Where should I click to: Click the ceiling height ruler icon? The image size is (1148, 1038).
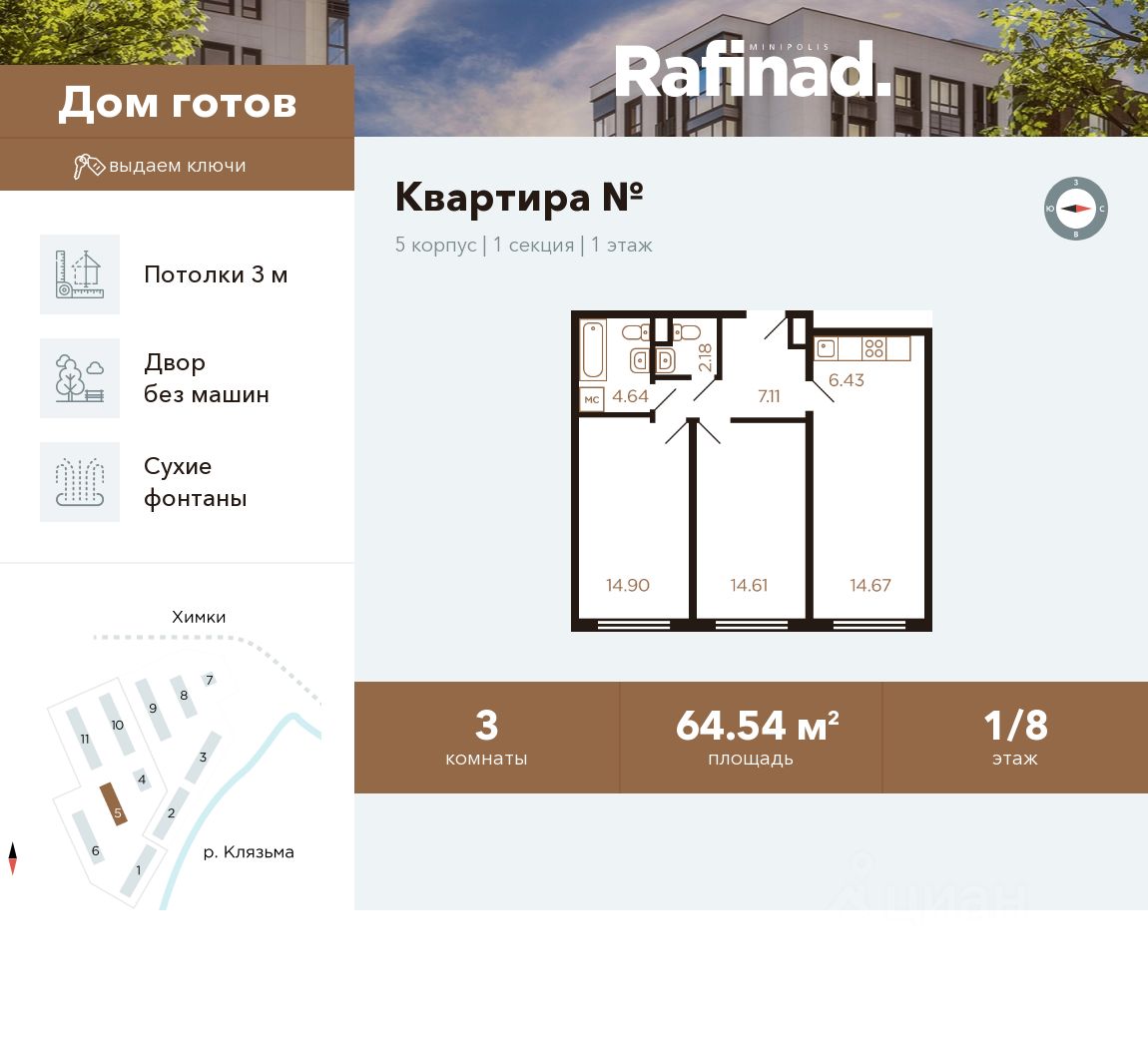80,274
